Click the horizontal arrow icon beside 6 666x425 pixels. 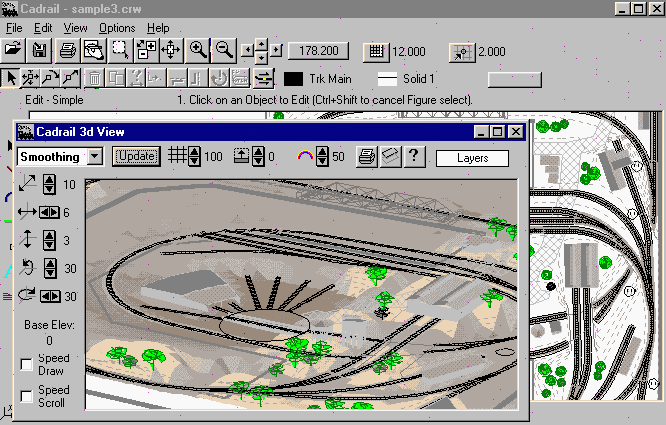[27, 211]
